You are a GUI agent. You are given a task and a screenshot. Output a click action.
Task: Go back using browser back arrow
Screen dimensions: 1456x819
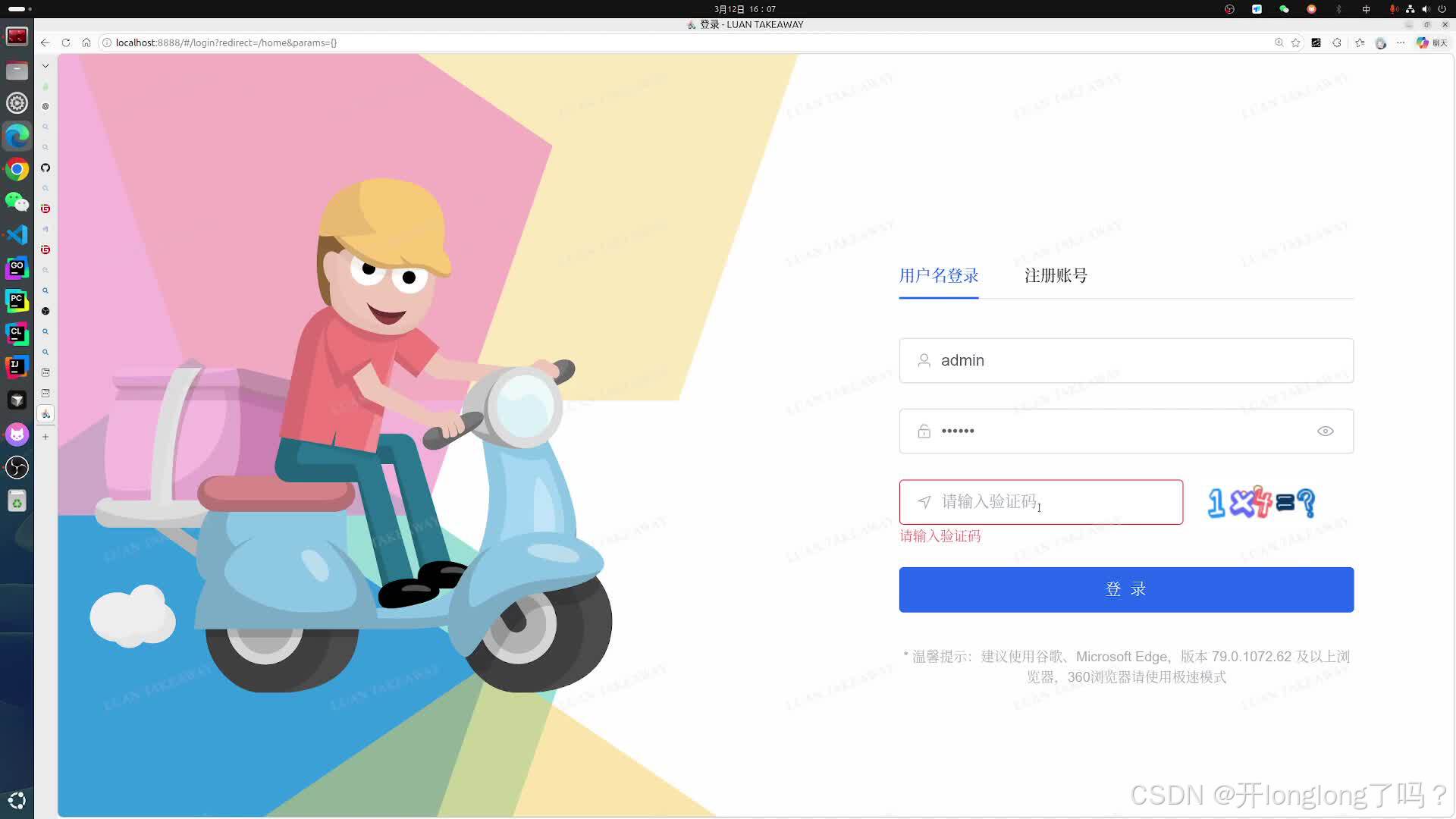45,42
